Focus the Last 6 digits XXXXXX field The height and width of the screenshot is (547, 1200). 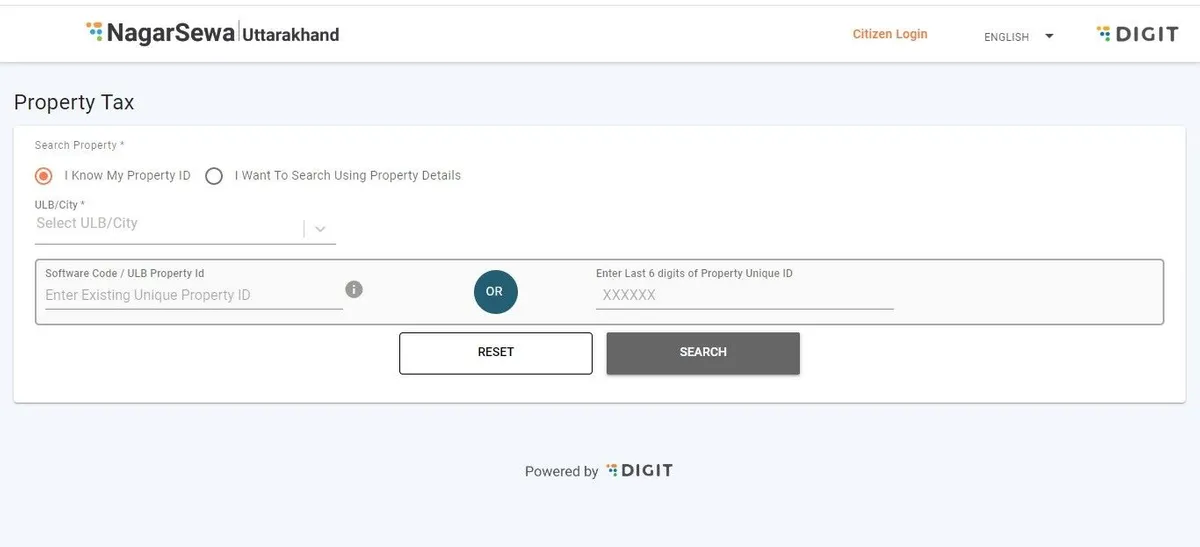[x=744, y=295]
